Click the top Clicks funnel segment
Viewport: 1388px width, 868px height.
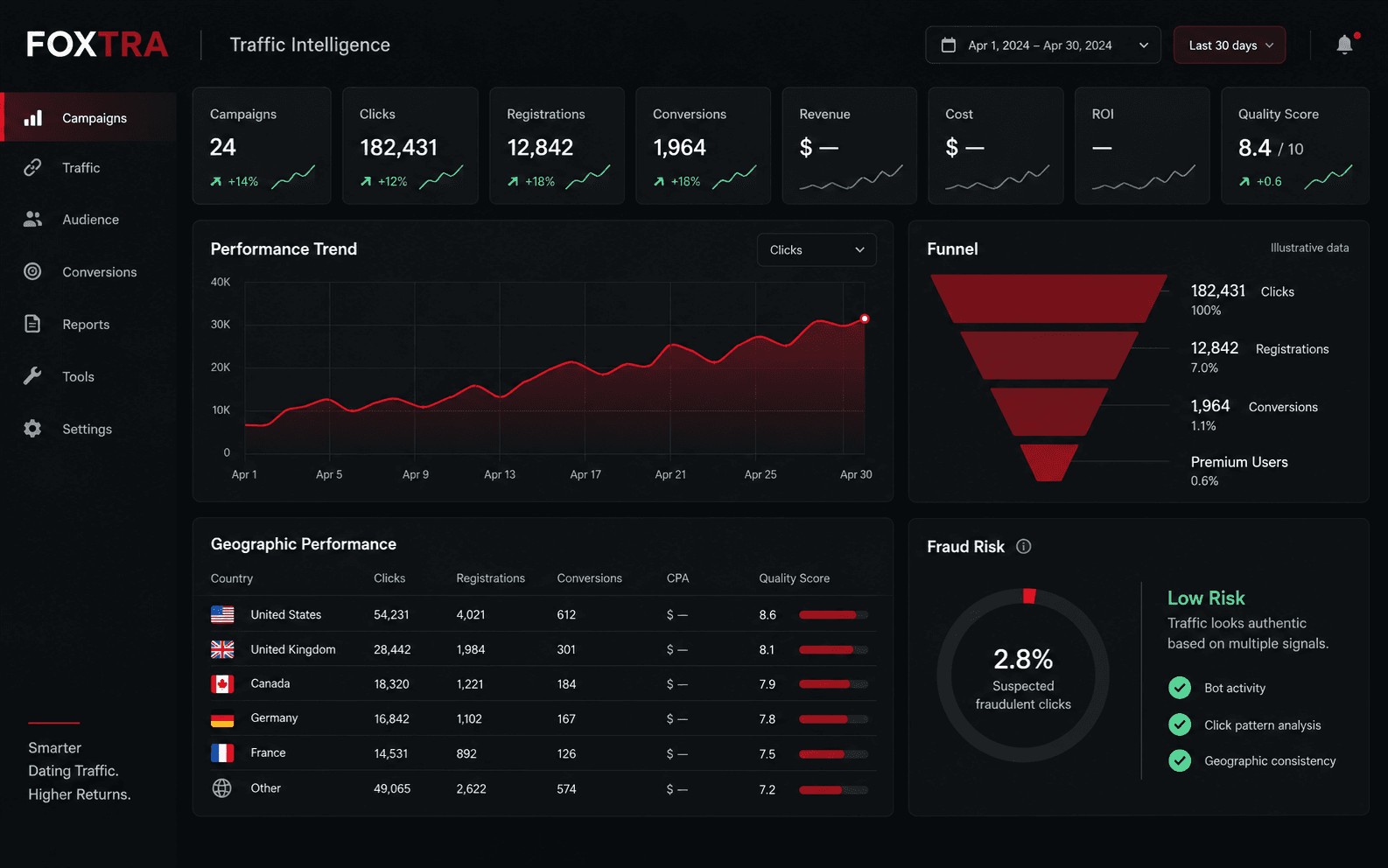pos(1048,298)
